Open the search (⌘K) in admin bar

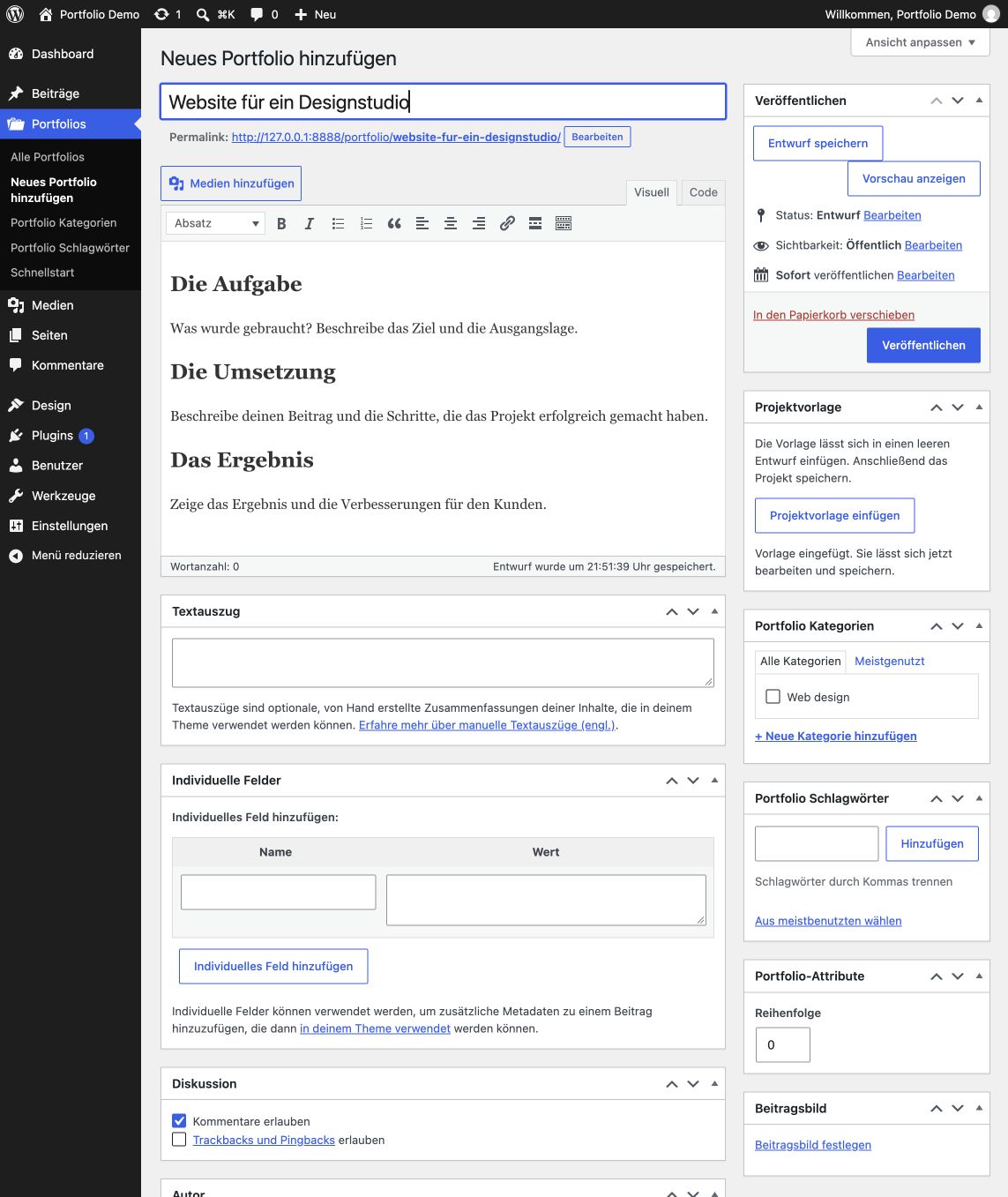tap(215, 14)
